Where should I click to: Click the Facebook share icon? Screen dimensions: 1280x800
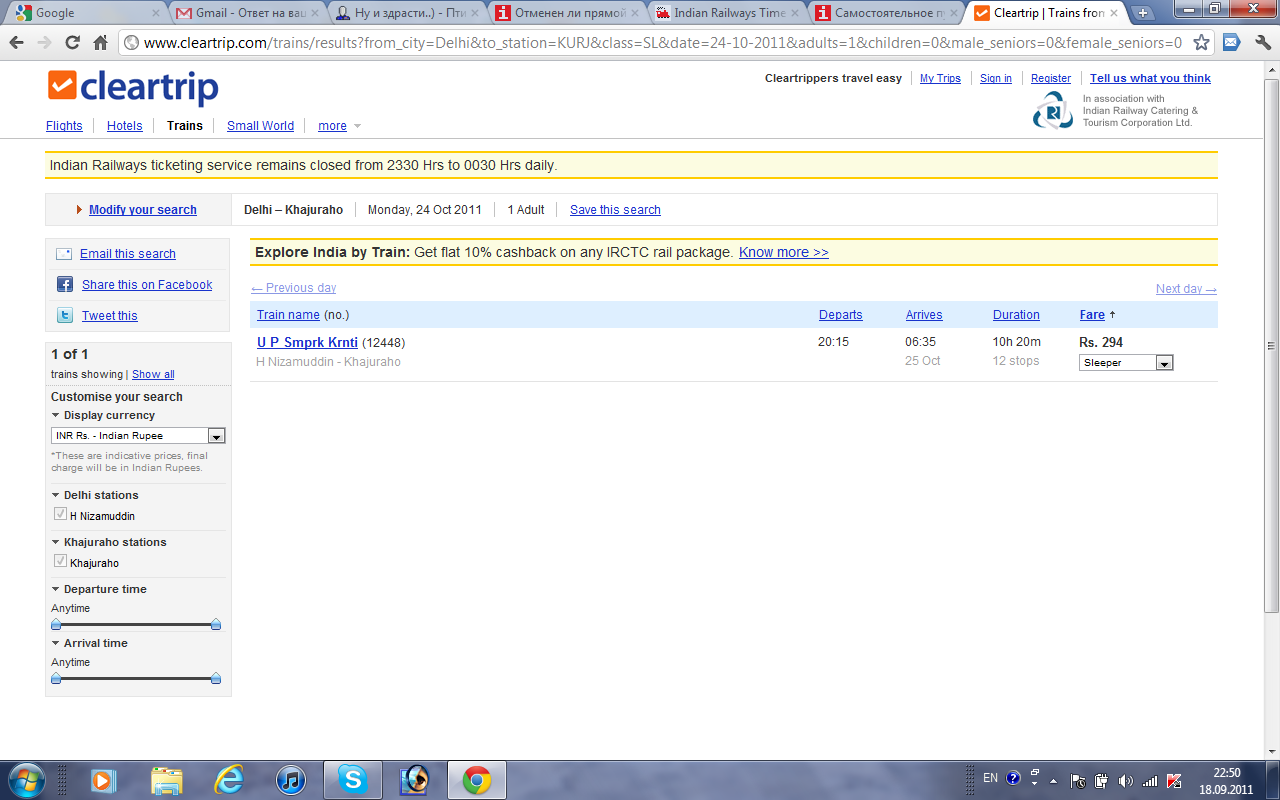[x=64, y=285]
